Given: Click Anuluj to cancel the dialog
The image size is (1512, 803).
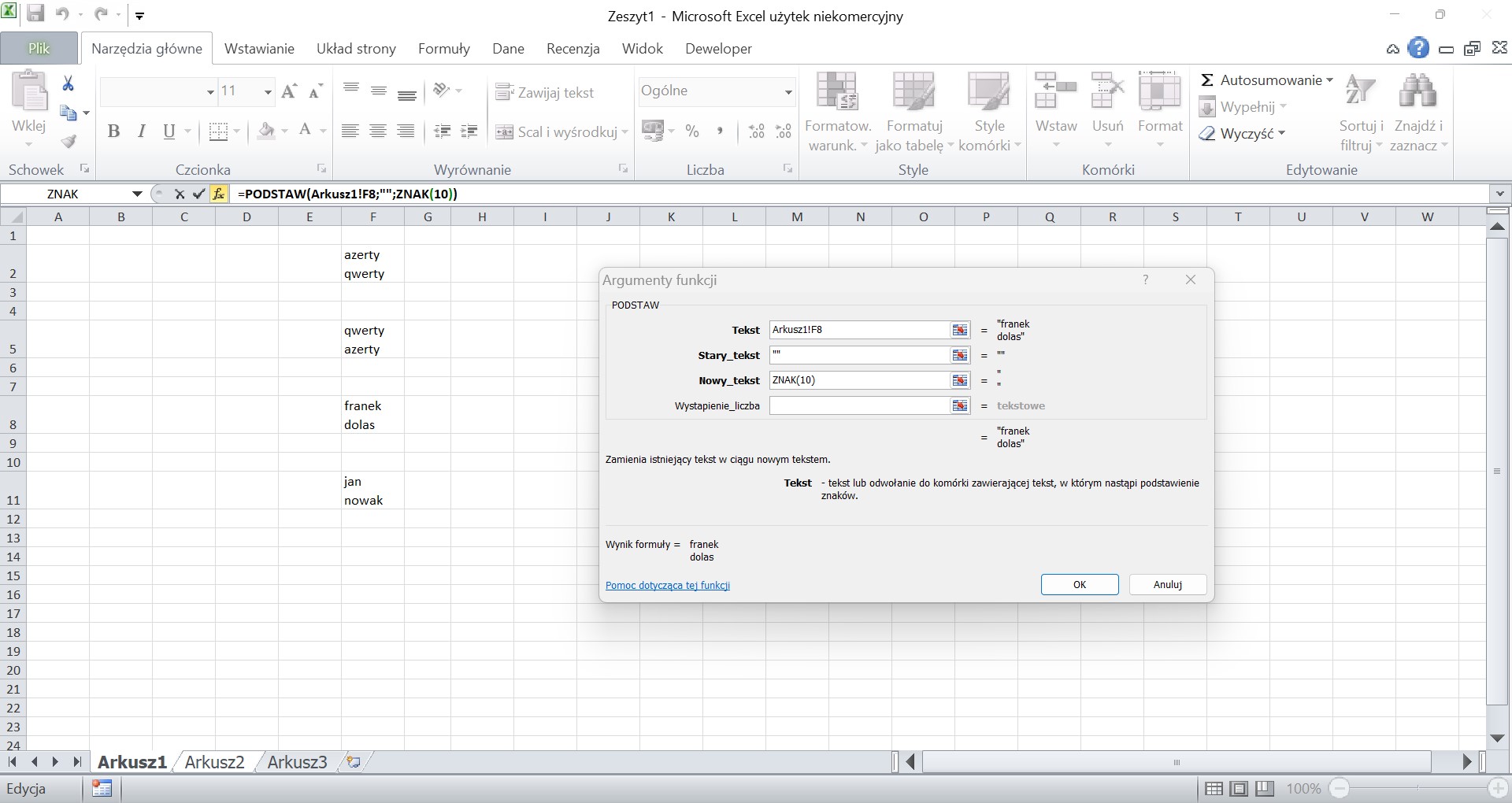Looking at the screenshot, I should (x=1168, y=584).
